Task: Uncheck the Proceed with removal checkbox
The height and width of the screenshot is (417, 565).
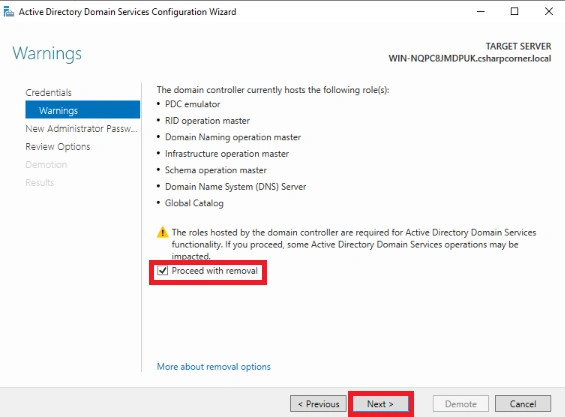Action: (163, 271)
